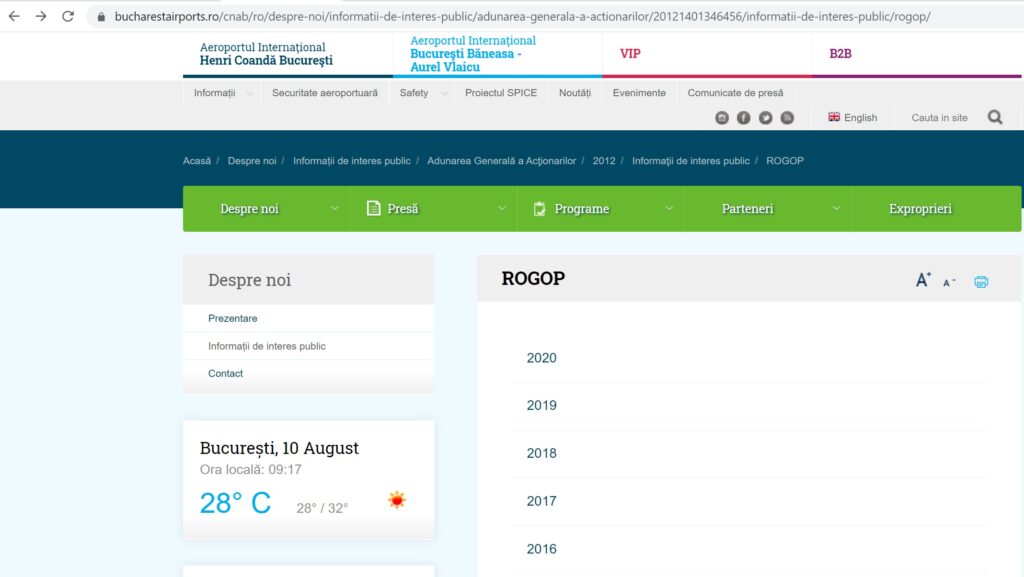Click the UK flag next to English

pos(834,117)
